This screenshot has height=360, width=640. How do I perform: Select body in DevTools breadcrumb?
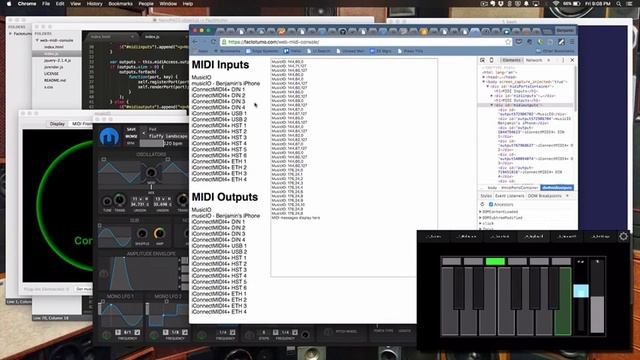(x=492, y=188)
